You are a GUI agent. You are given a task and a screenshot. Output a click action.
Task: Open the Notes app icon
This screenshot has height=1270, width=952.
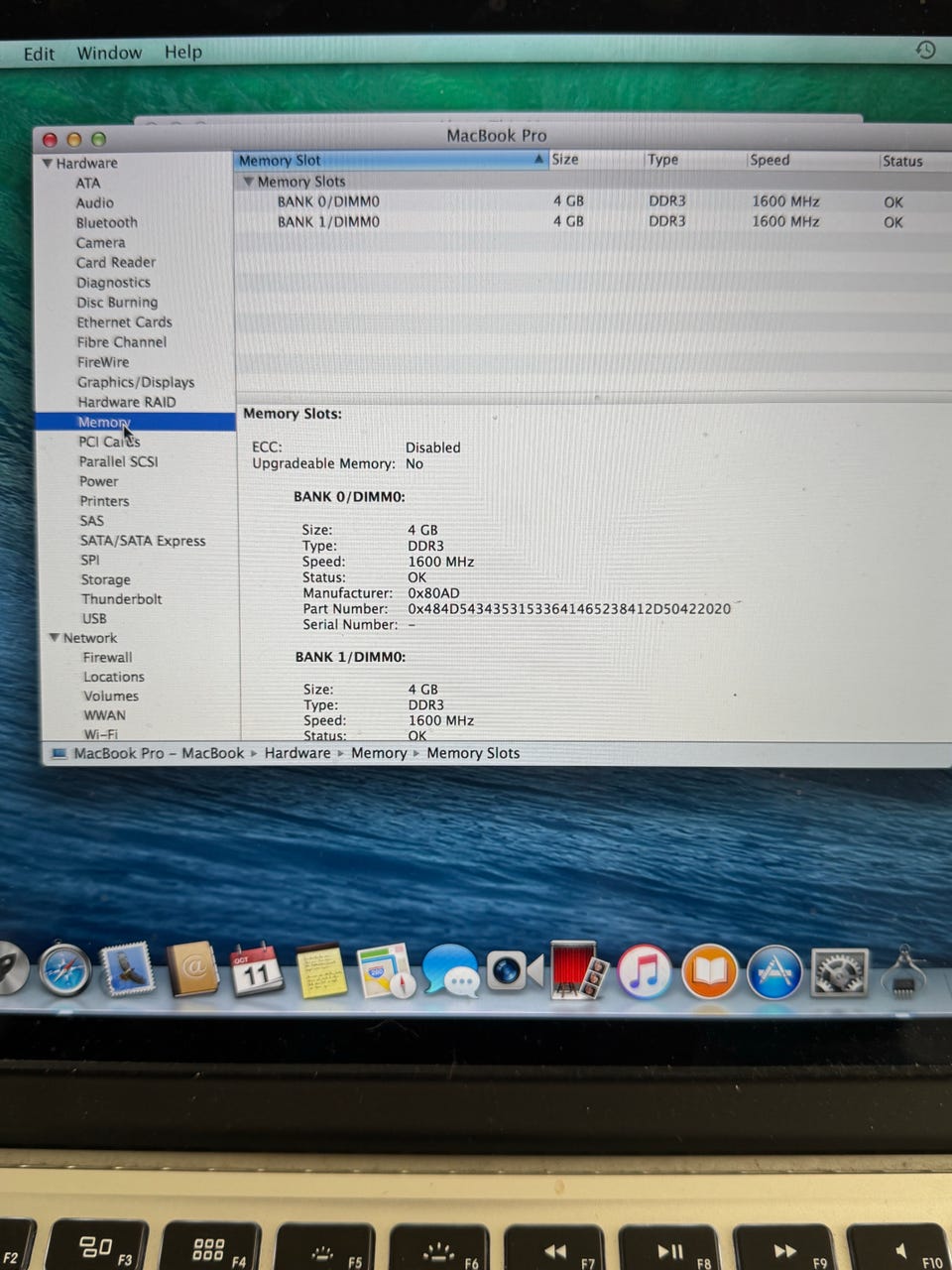321,971
